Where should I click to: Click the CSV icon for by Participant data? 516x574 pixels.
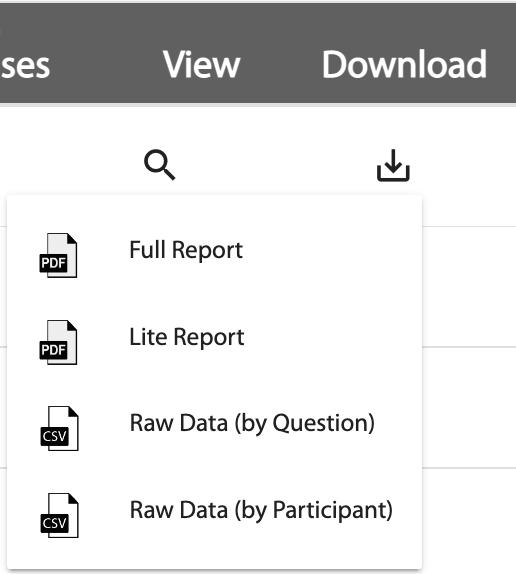pyautogui.click(x=59, y=515)
